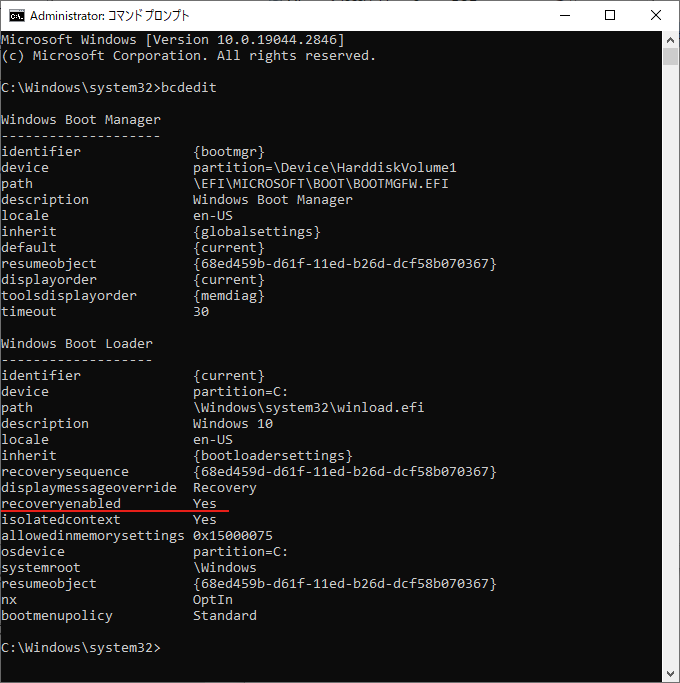Click the recoverysequence GUID value

point(345,472)
